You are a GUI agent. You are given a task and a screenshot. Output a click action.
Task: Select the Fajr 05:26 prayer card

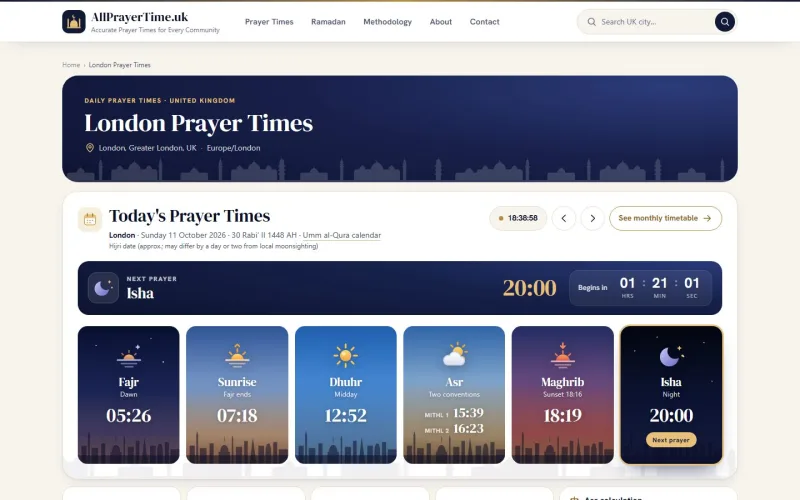pos(129,395)
